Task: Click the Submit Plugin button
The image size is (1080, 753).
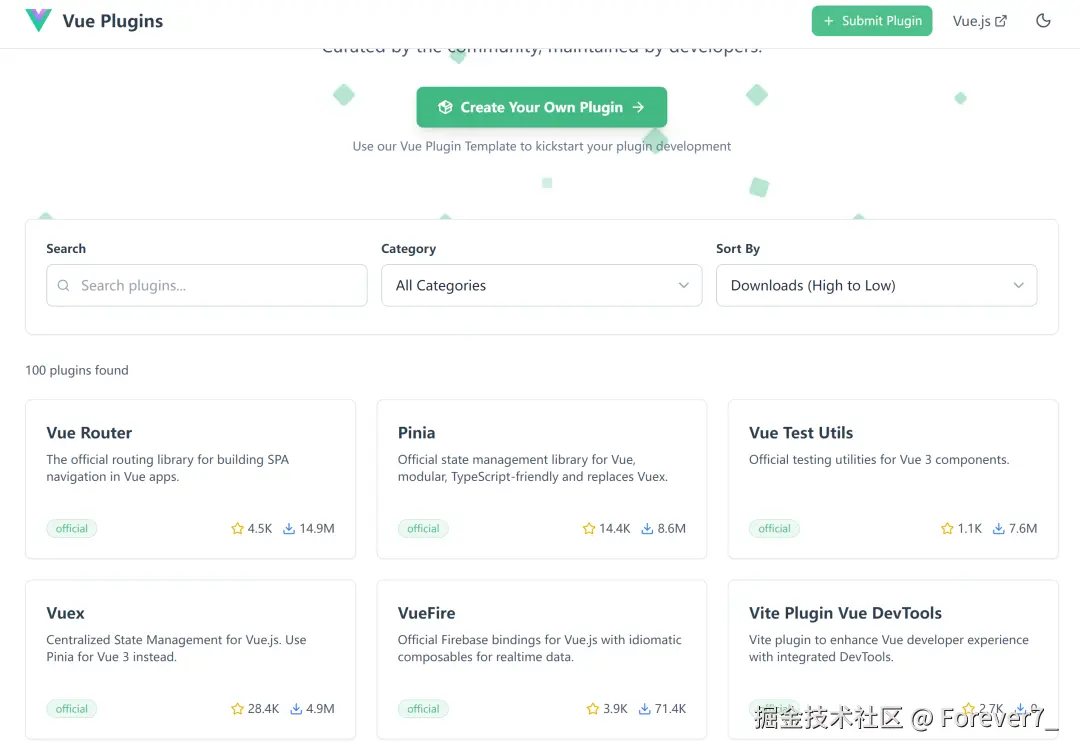Action: pos(871,21)
